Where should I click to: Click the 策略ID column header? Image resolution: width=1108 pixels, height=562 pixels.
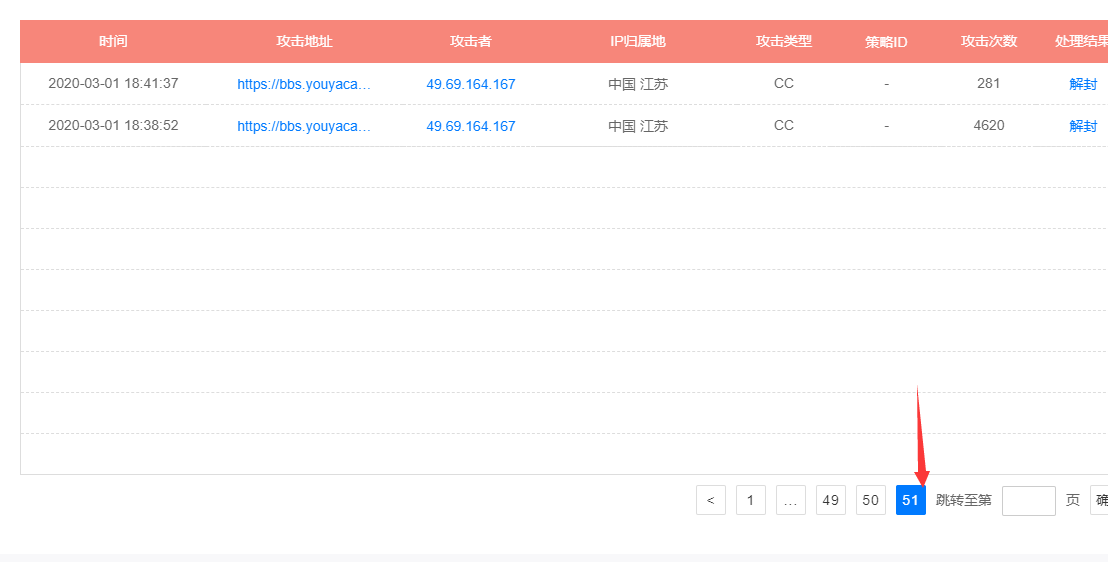click(886, 42)
